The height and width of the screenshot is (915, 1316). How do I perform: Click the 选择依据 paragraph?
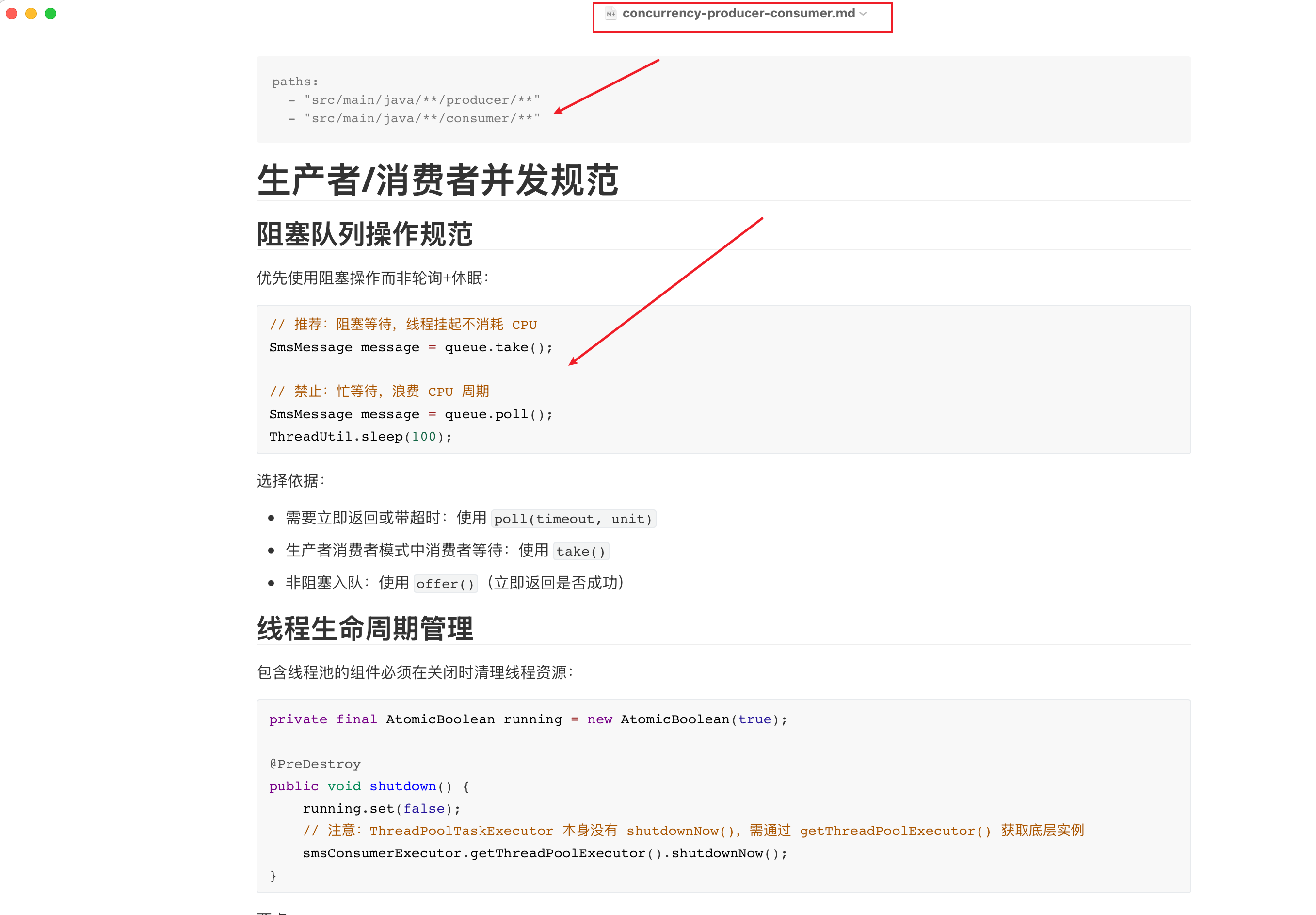click(291, 480)
